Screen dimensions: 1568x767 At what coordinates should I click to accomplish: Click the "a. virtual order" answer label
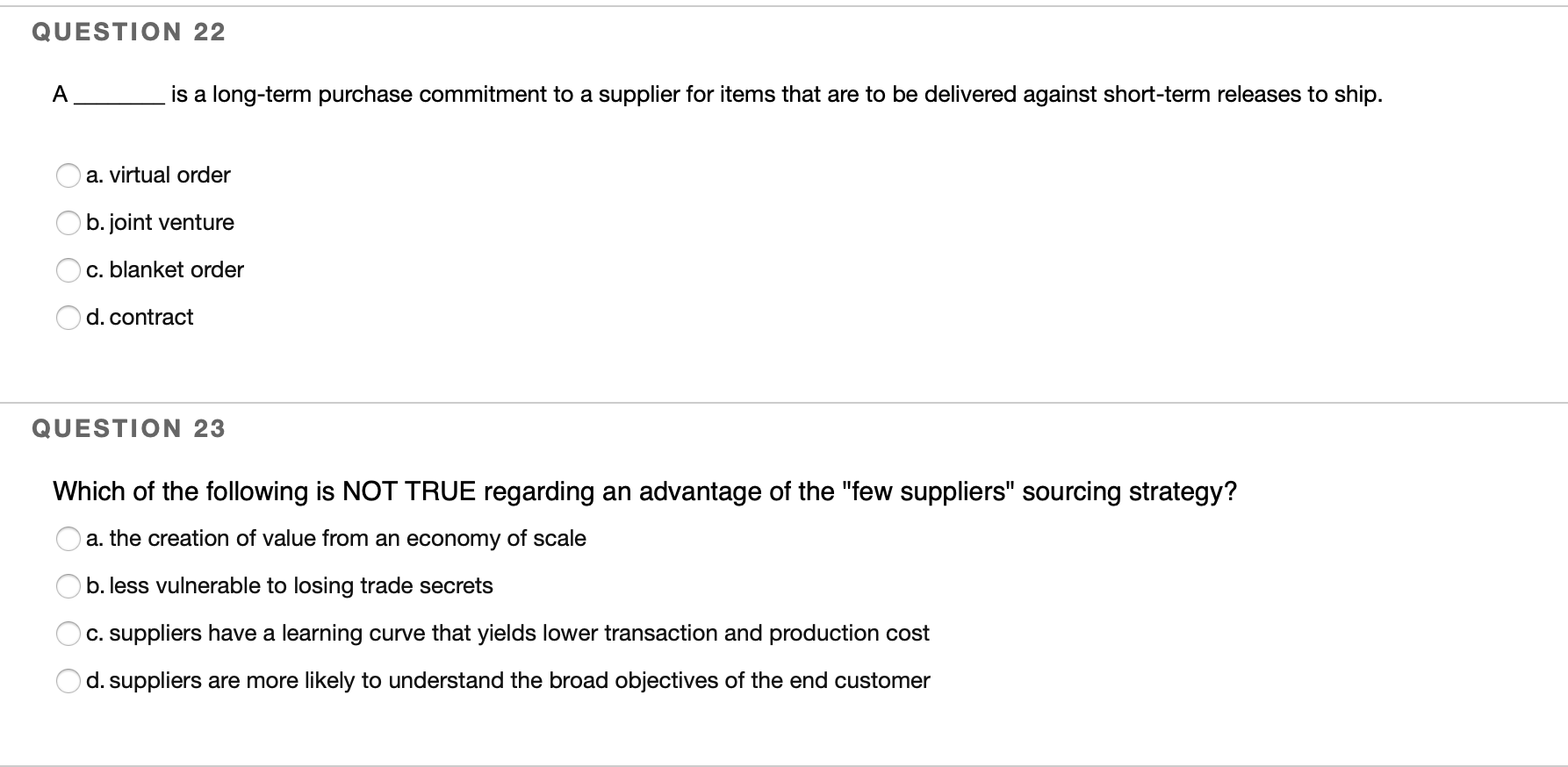(158, 176)
